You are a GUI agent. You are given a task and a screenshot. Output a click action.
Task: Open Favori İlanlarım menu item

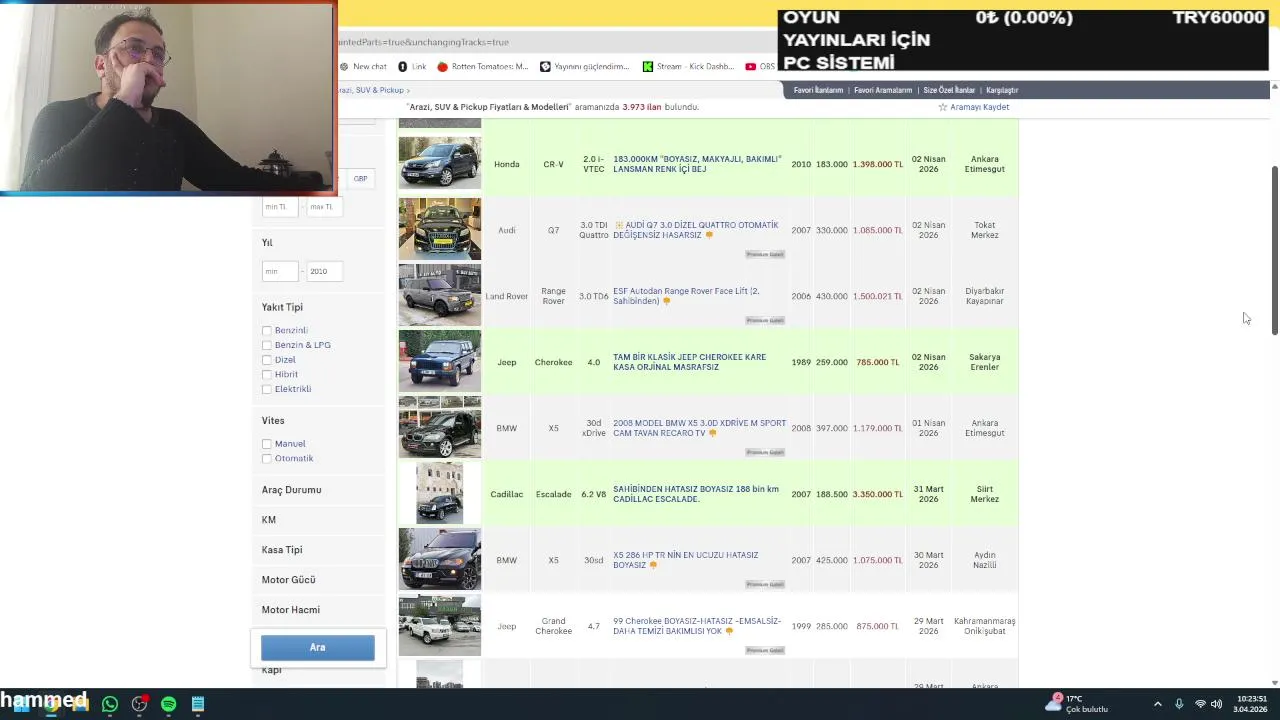pyautogui.click(x=818, y=90)
